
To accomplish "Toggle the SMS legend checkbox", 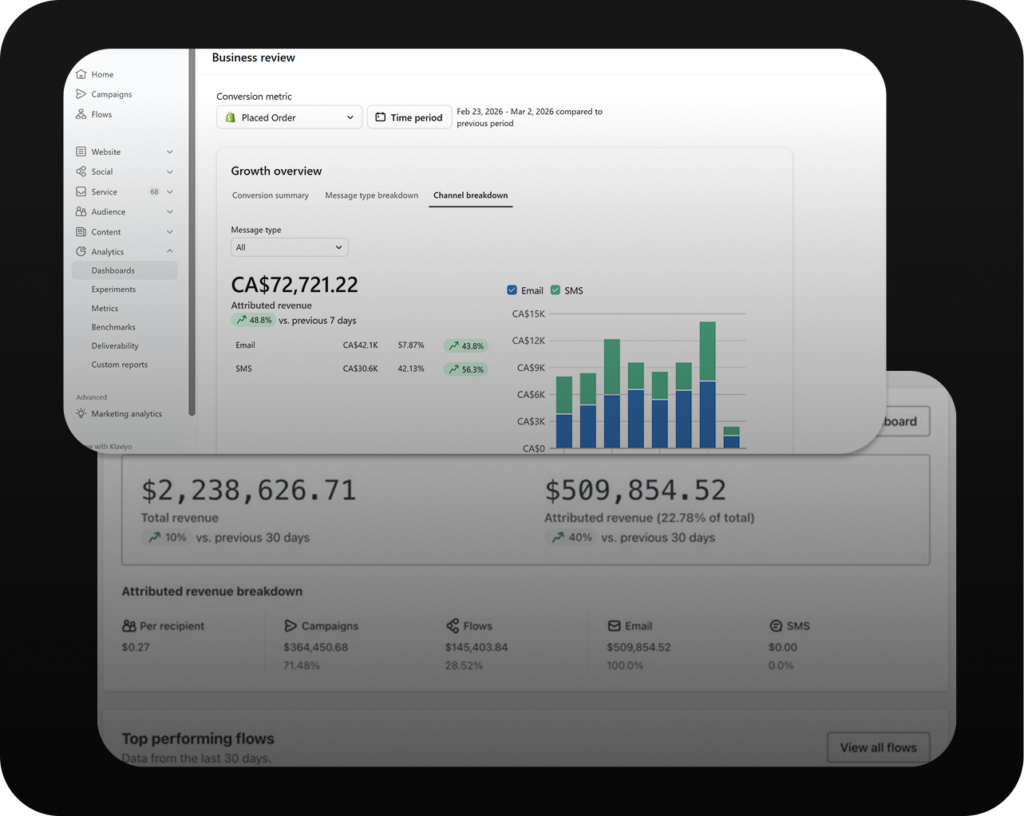I will click(556, 291).
